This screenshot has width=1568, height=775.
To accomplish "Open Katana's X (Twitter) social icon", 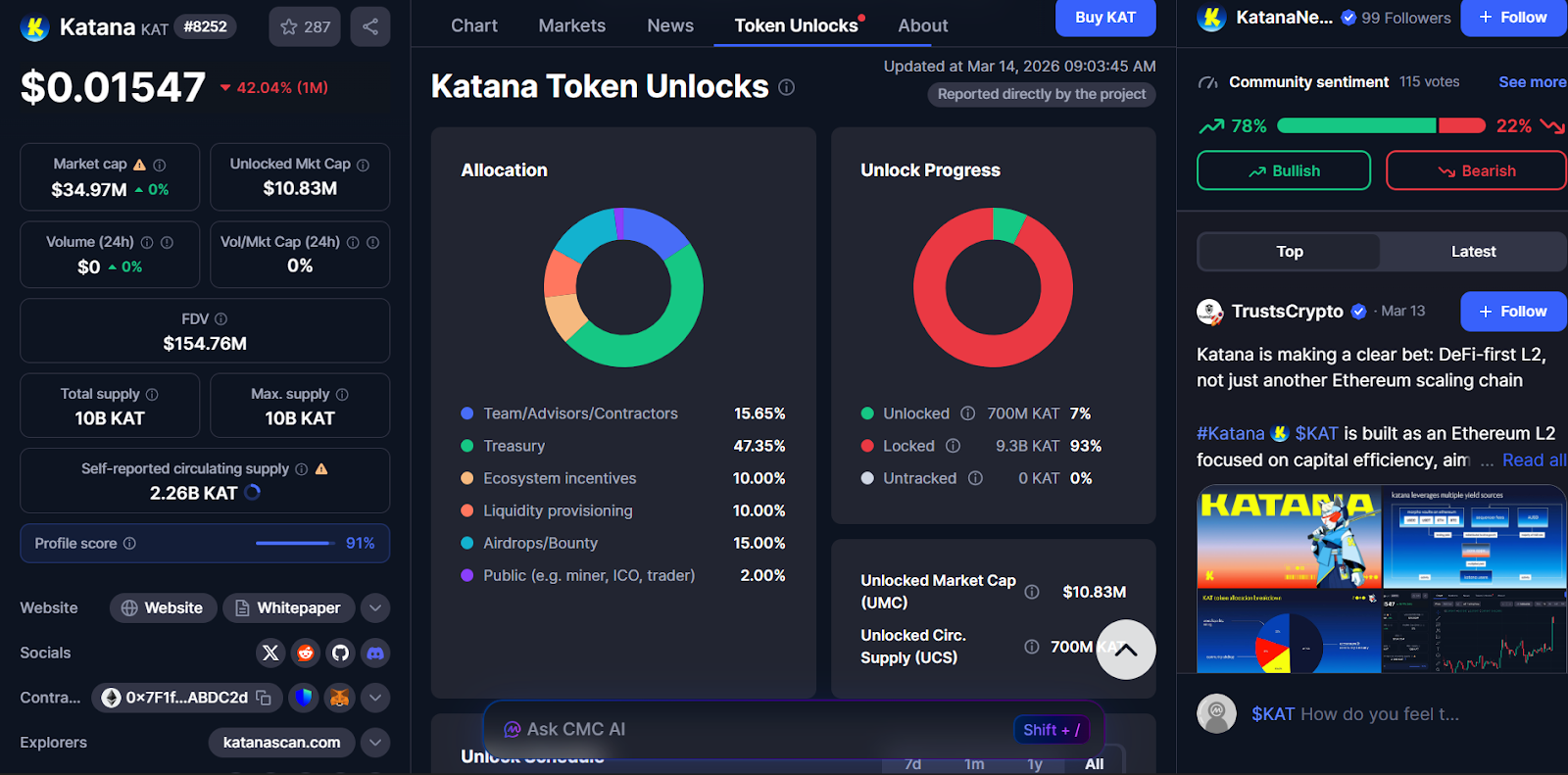I will 270,653.
